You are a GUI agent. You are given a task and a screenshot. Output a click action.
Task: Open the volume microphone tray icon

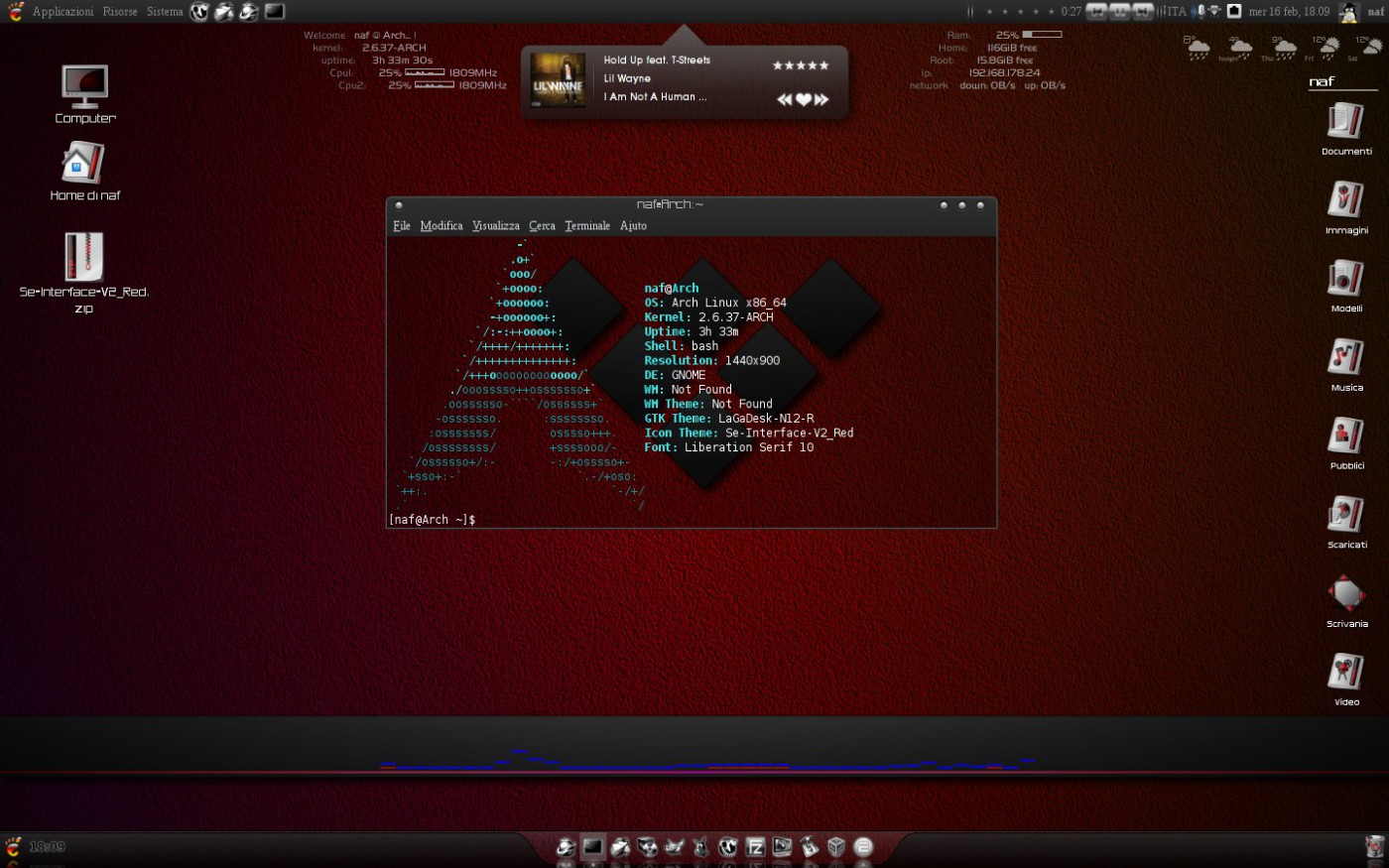[1199, 12]
